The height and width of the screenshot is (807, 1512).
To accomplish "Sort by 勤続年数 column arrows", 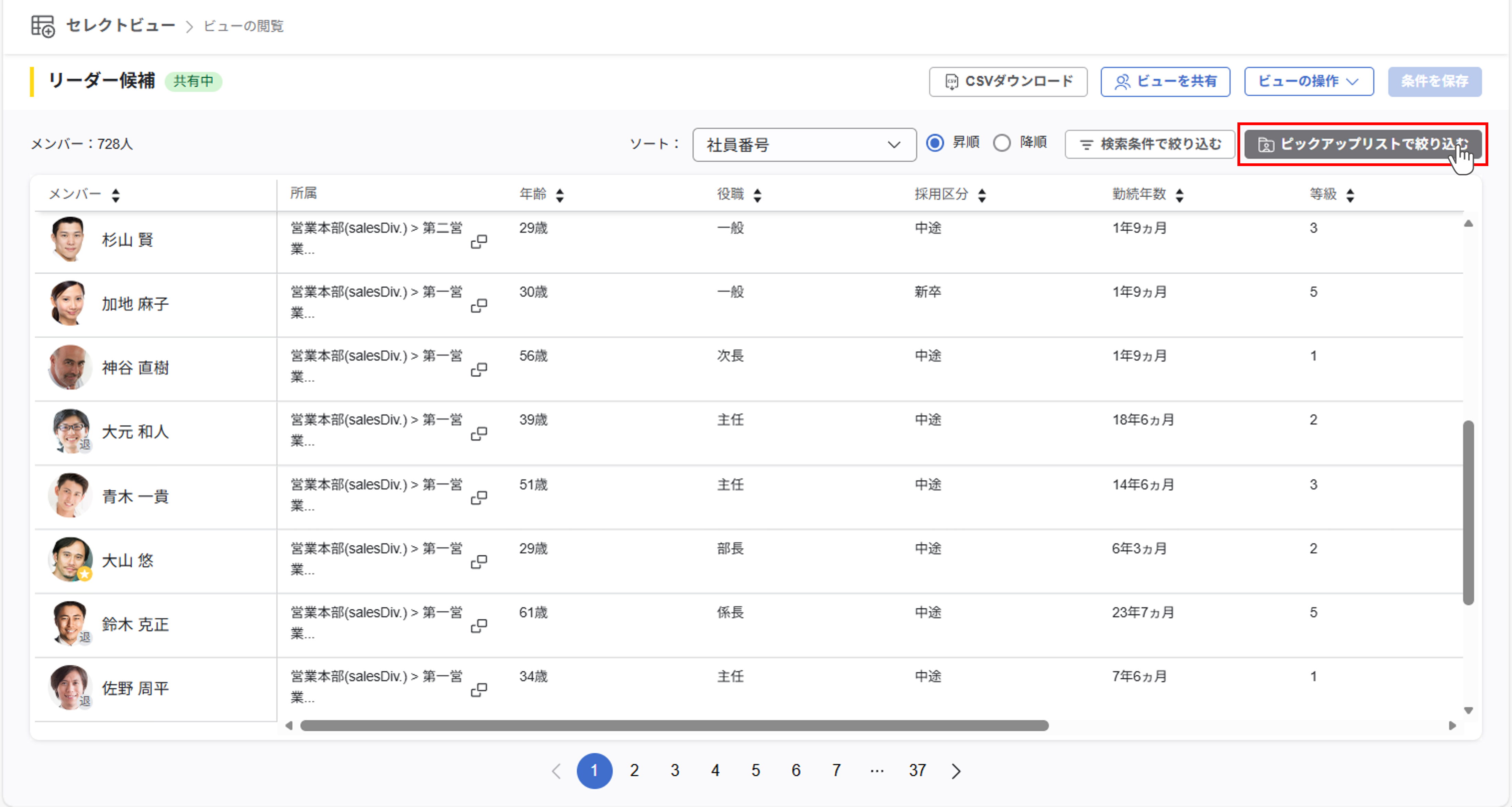I will [1180, 195].
